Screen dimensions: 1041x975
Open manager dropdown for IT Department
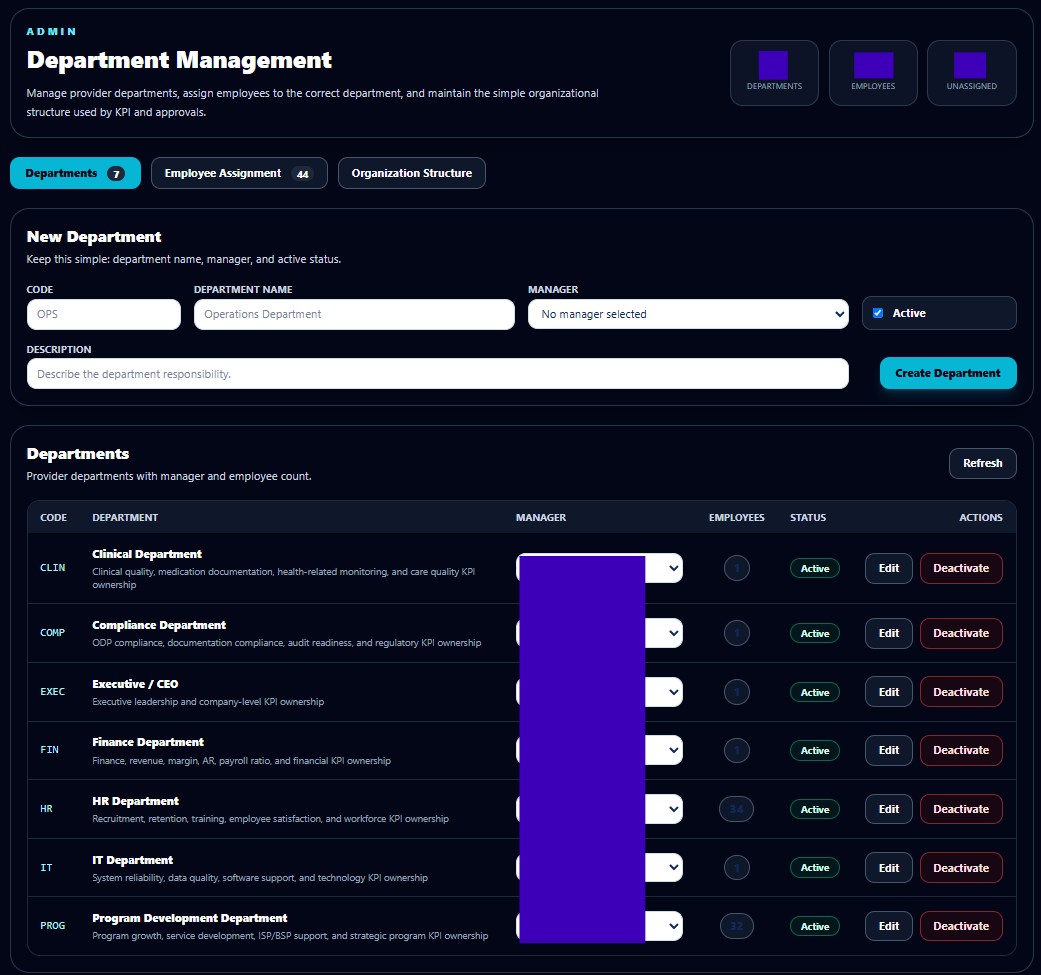coord(600,867)
